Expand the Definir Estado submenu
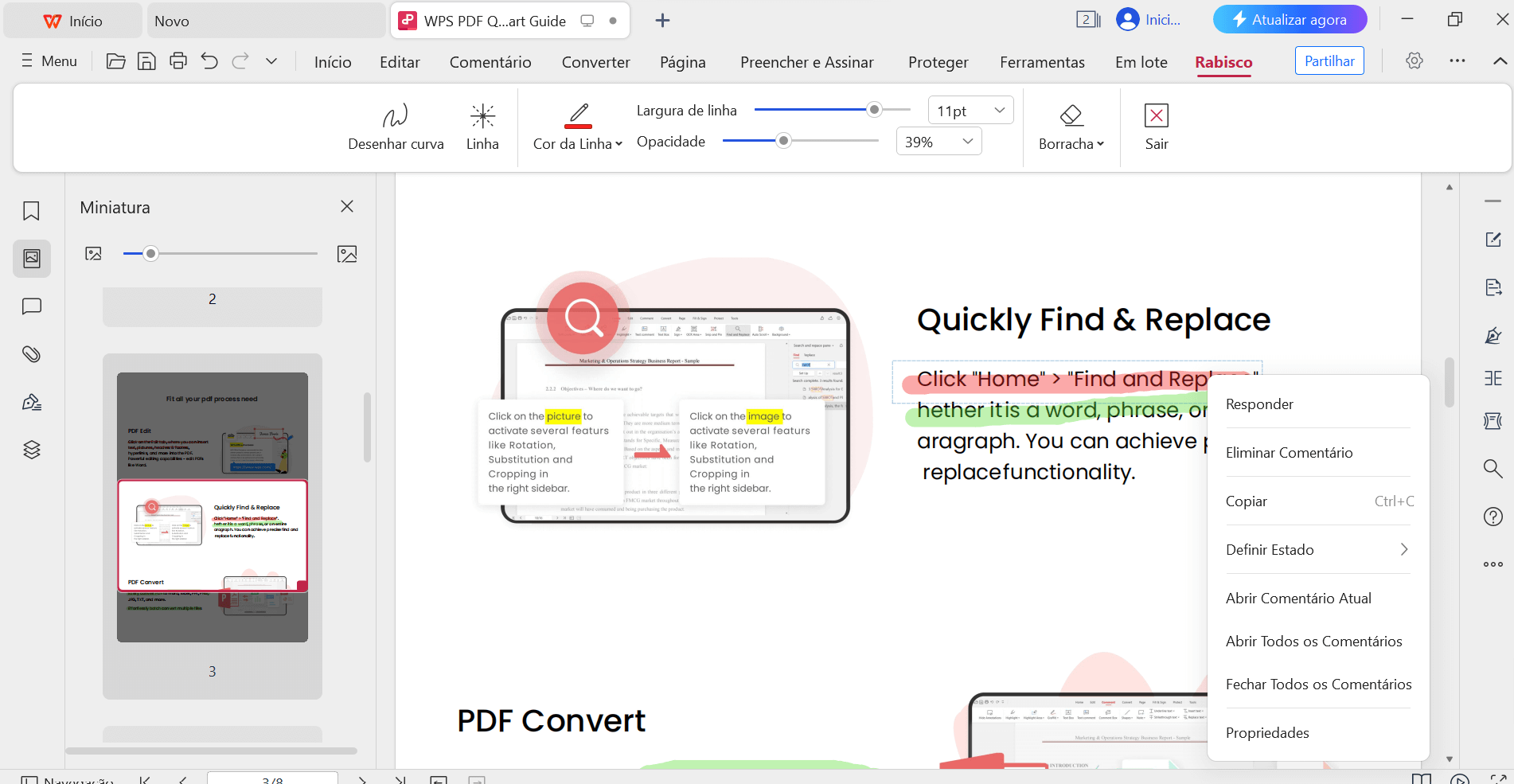 pyautogui.click(x=1317, y=549)
